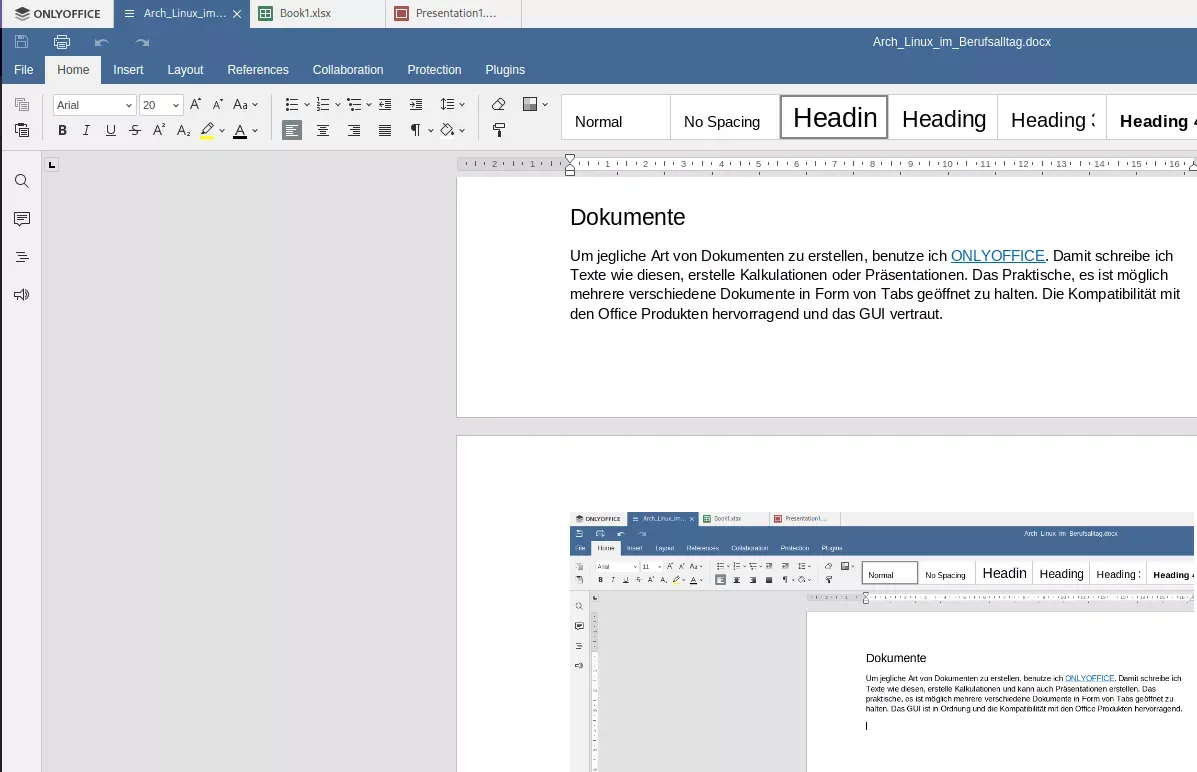
Task: Click the Paste icon
Action: tap(22, 131)
